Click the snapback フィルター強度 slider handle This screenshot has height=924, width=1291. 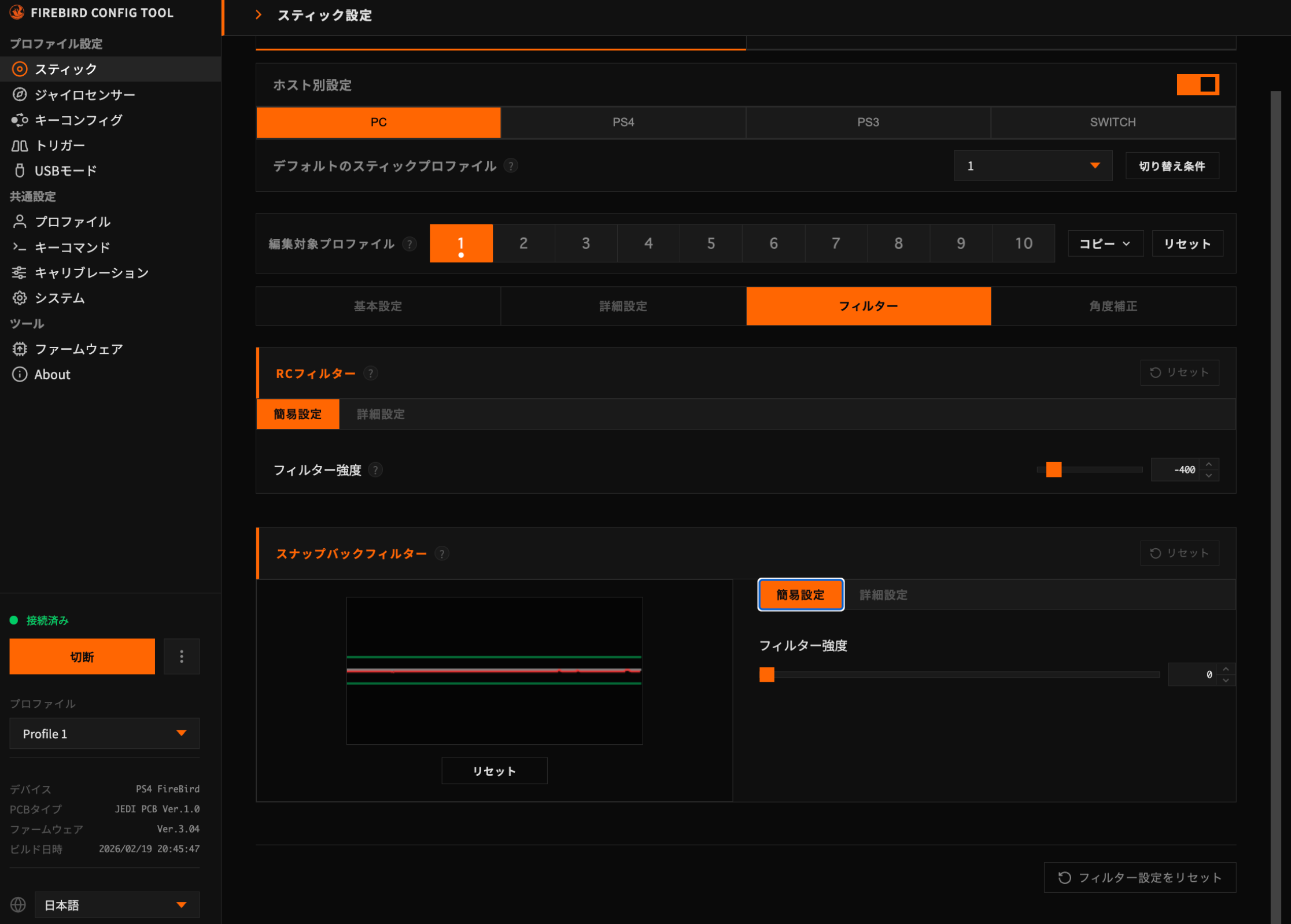point(766,674)
